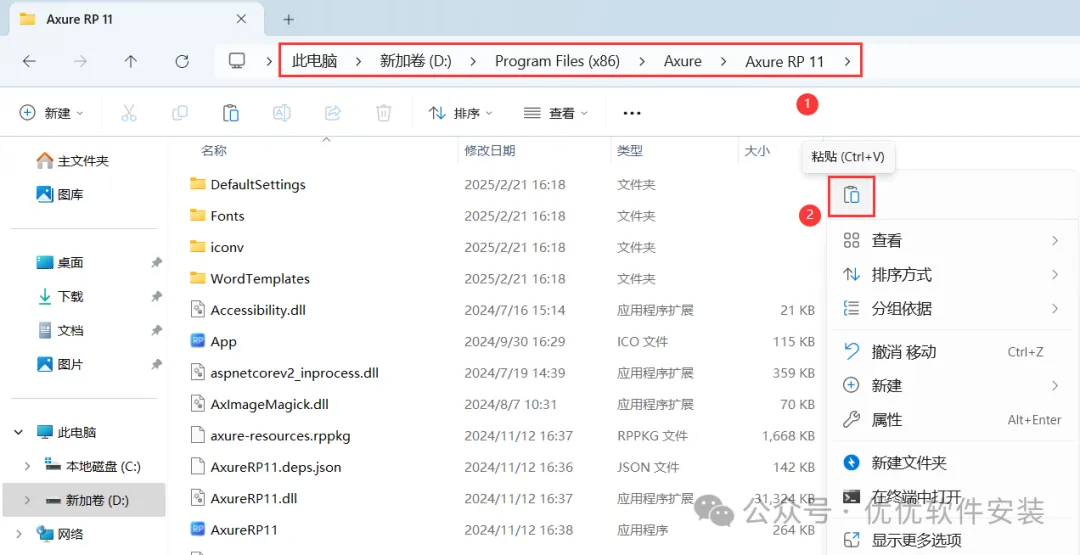Open a new tab with plus button
The height and width of the screenshot is (555, 1080).
289,19
